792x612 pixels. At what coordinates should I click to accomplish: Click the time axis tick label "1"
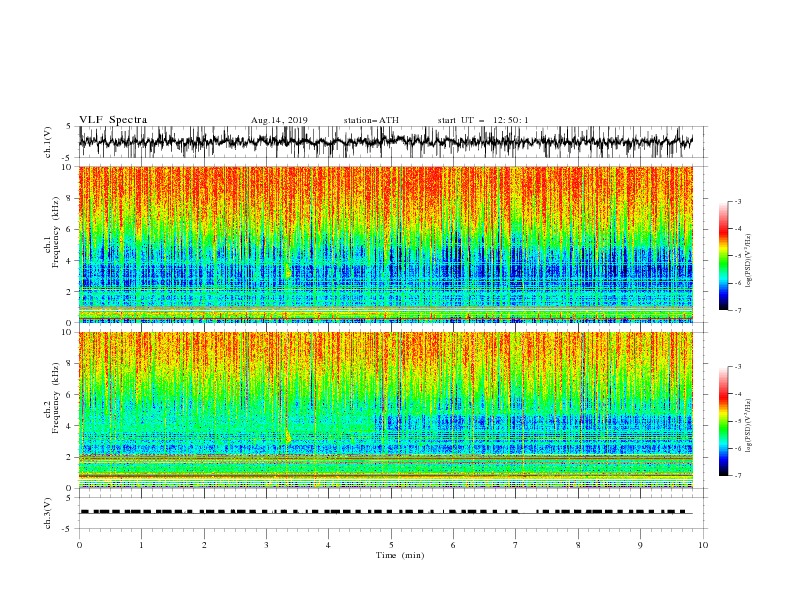(x=141, y=545)
